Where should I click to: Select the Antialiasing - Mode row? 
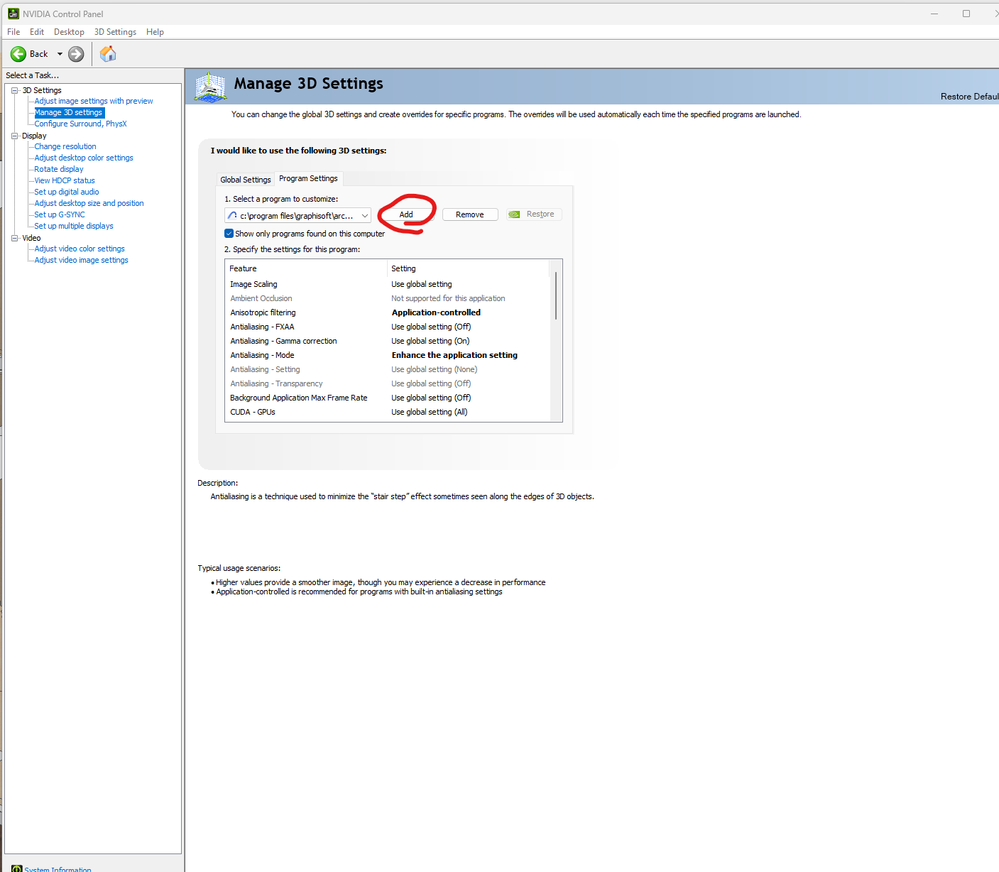pyautogui.click(x=387, y=355)
